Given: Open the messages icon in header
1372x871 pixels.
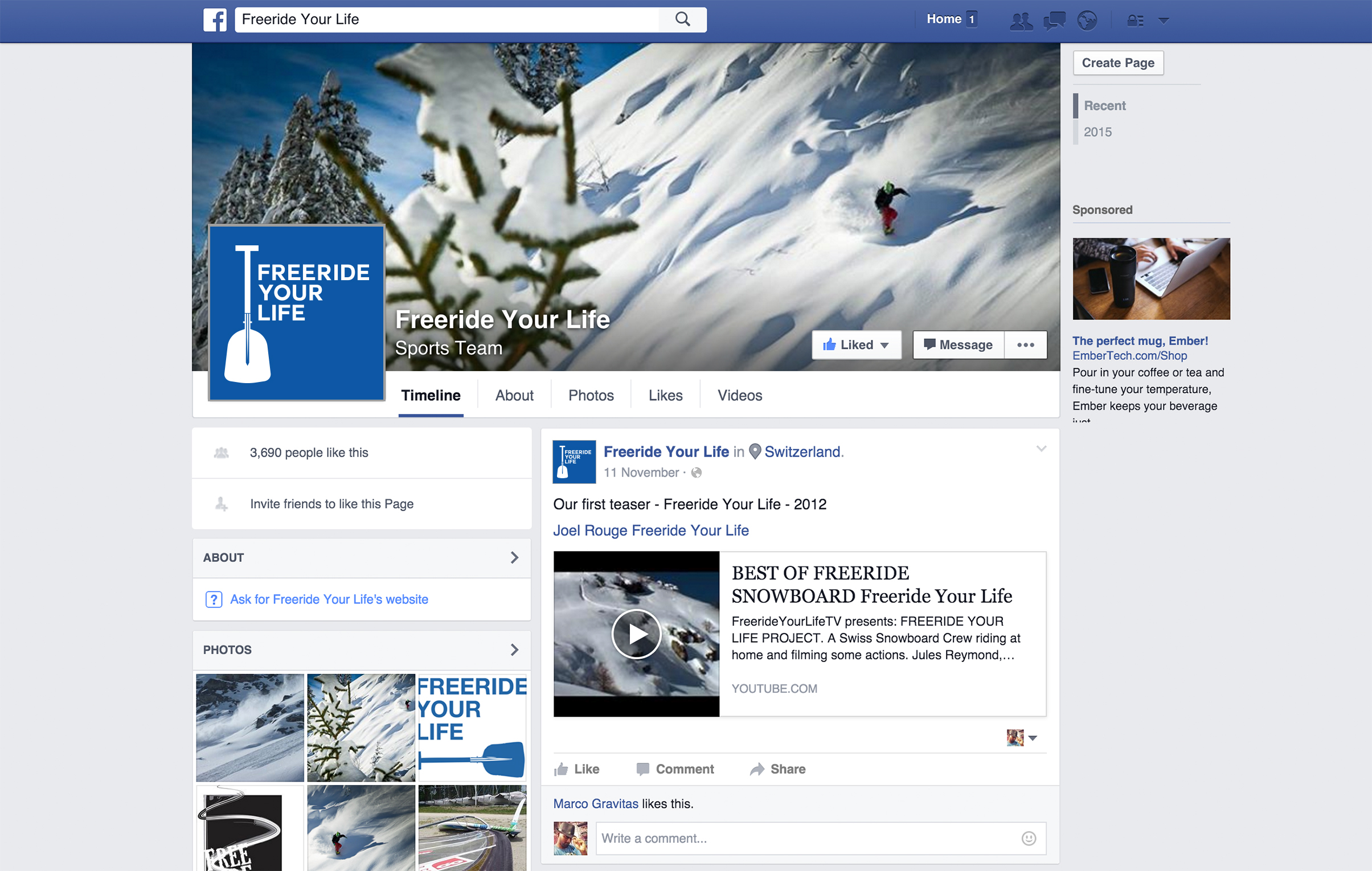Looking at the screenshot, I should [1054, 21].
